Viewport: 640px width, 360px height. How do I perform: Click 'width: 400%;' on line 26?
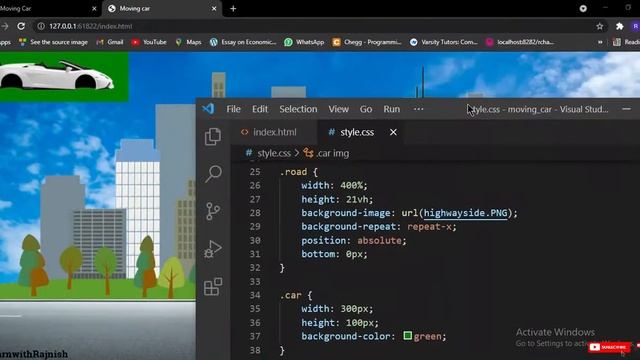pos(334,186)
